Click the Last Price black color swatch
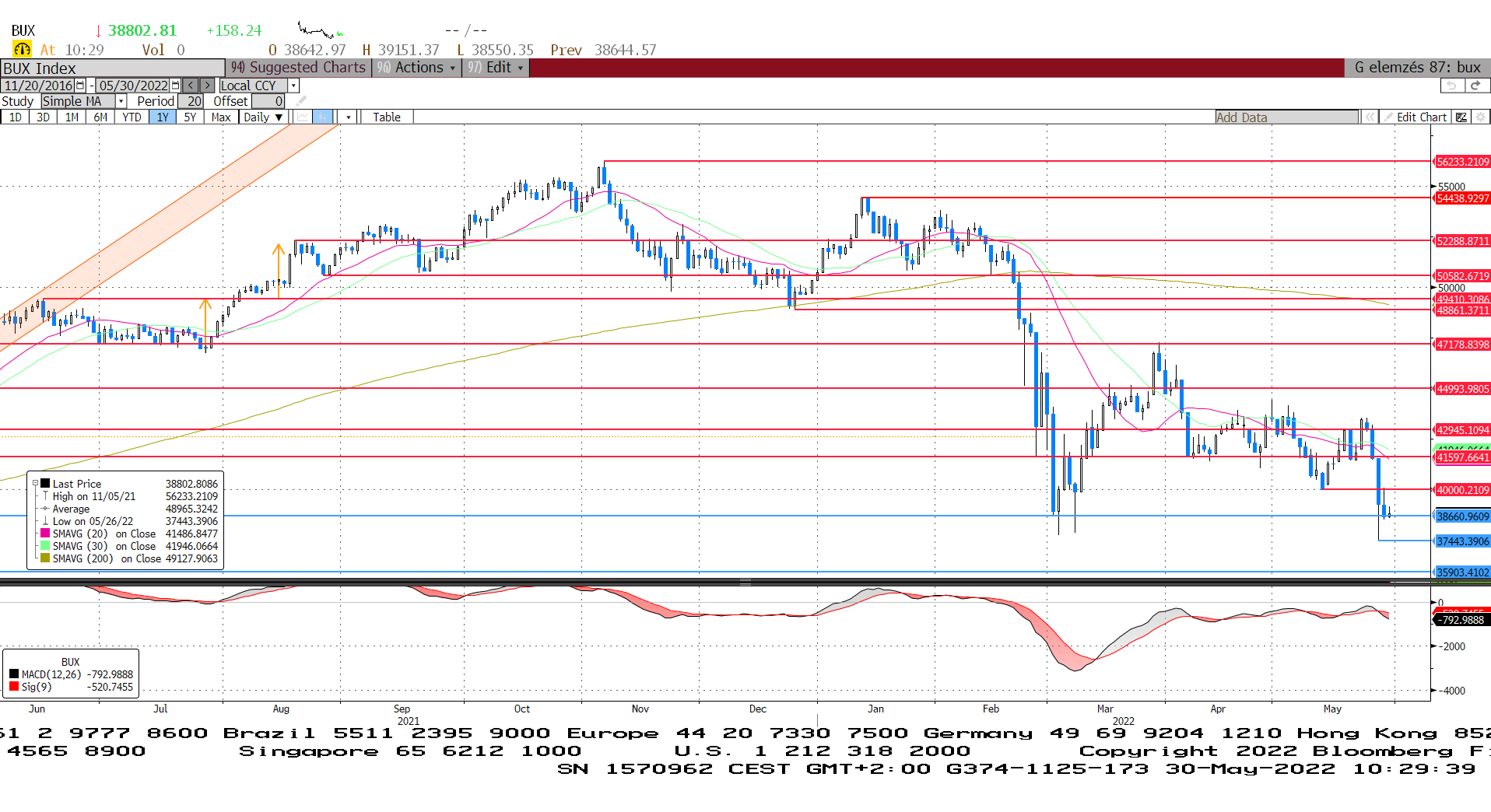1491x812 pixels. coord(45,484)
